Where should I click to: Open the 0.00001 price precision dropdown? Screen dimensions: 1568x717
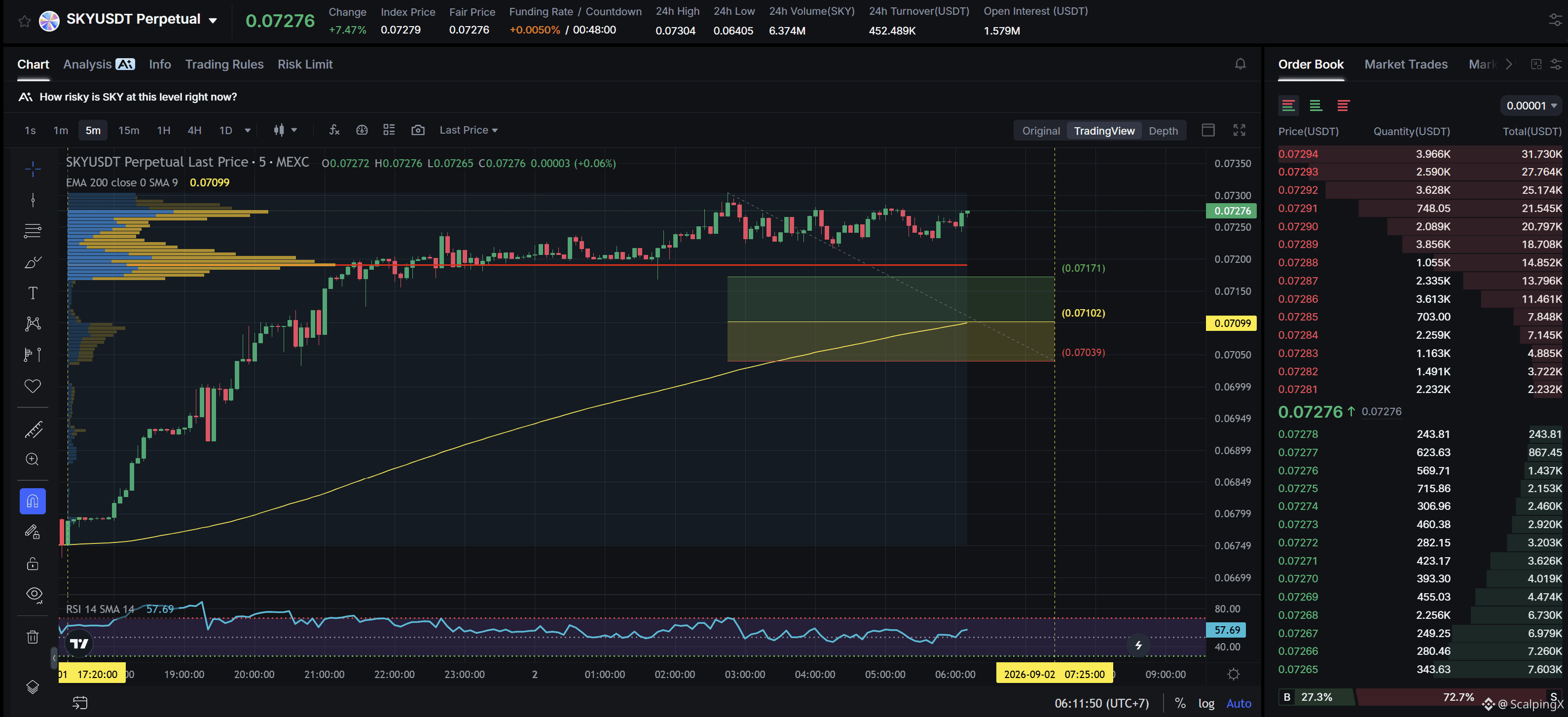coord(1530,106)
